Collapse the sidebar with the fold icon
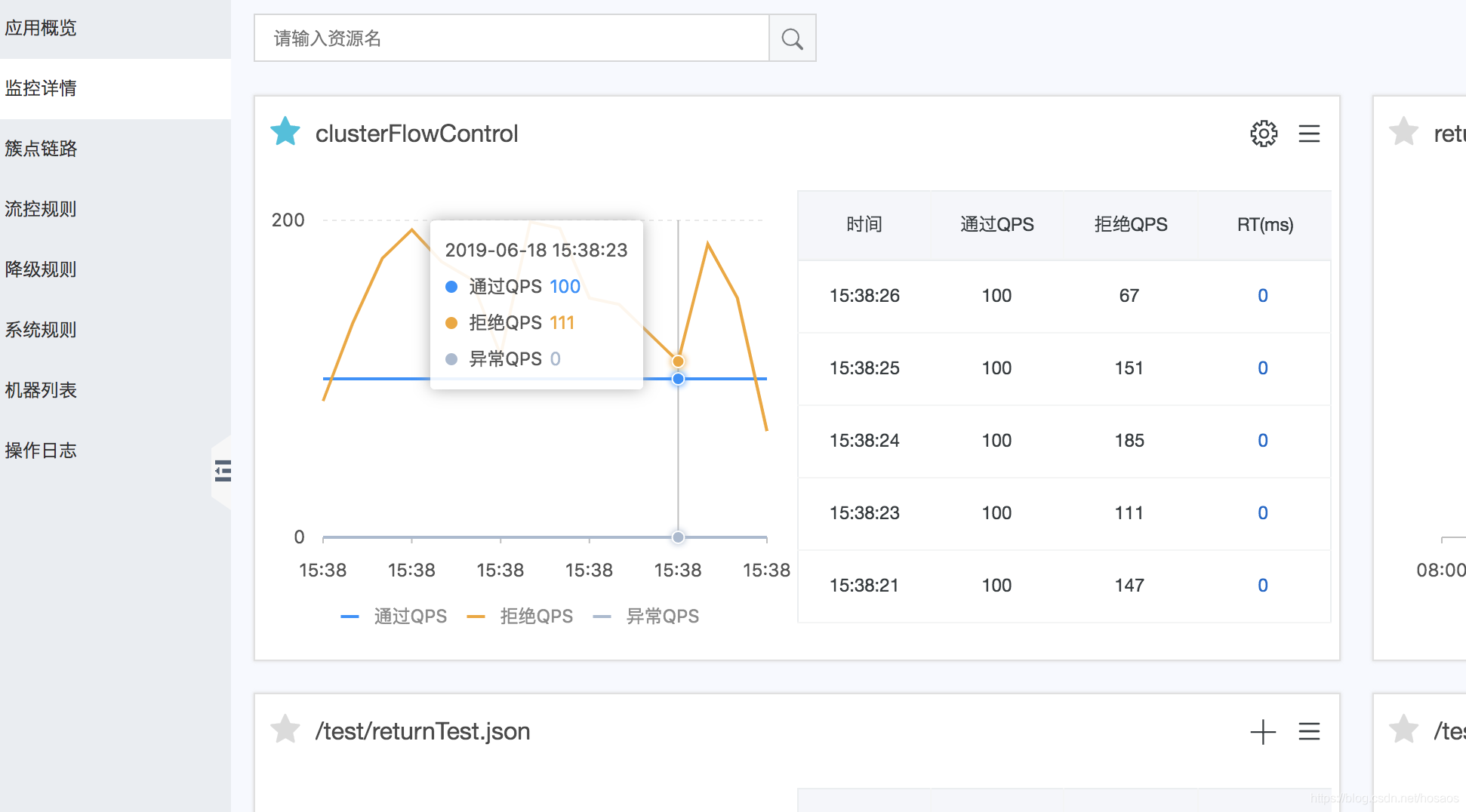 click(223, 471)
